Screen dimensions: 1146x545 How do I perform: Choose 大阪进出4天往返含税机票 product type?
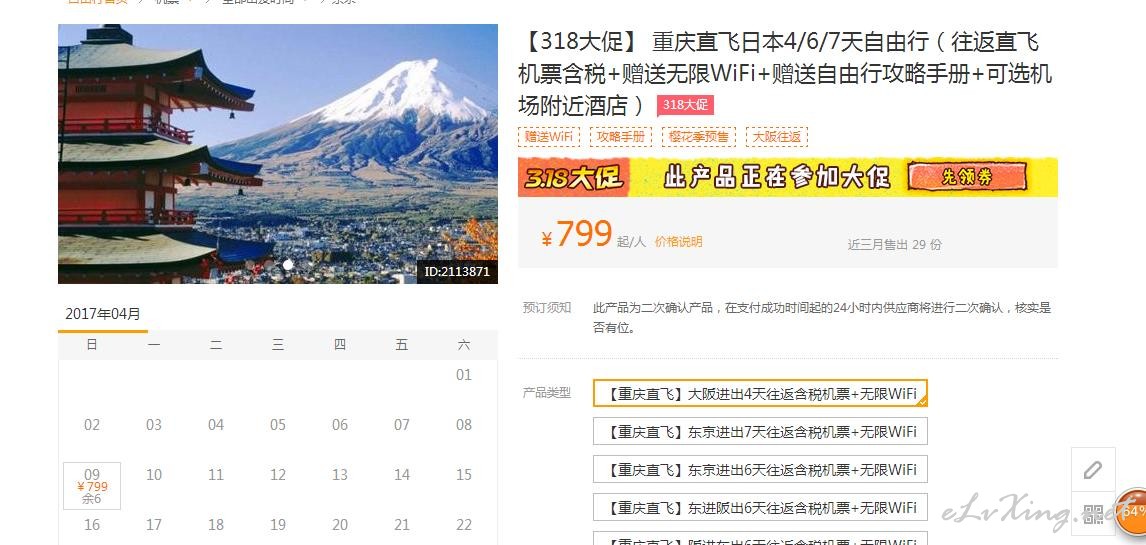[x=760, y=394]
